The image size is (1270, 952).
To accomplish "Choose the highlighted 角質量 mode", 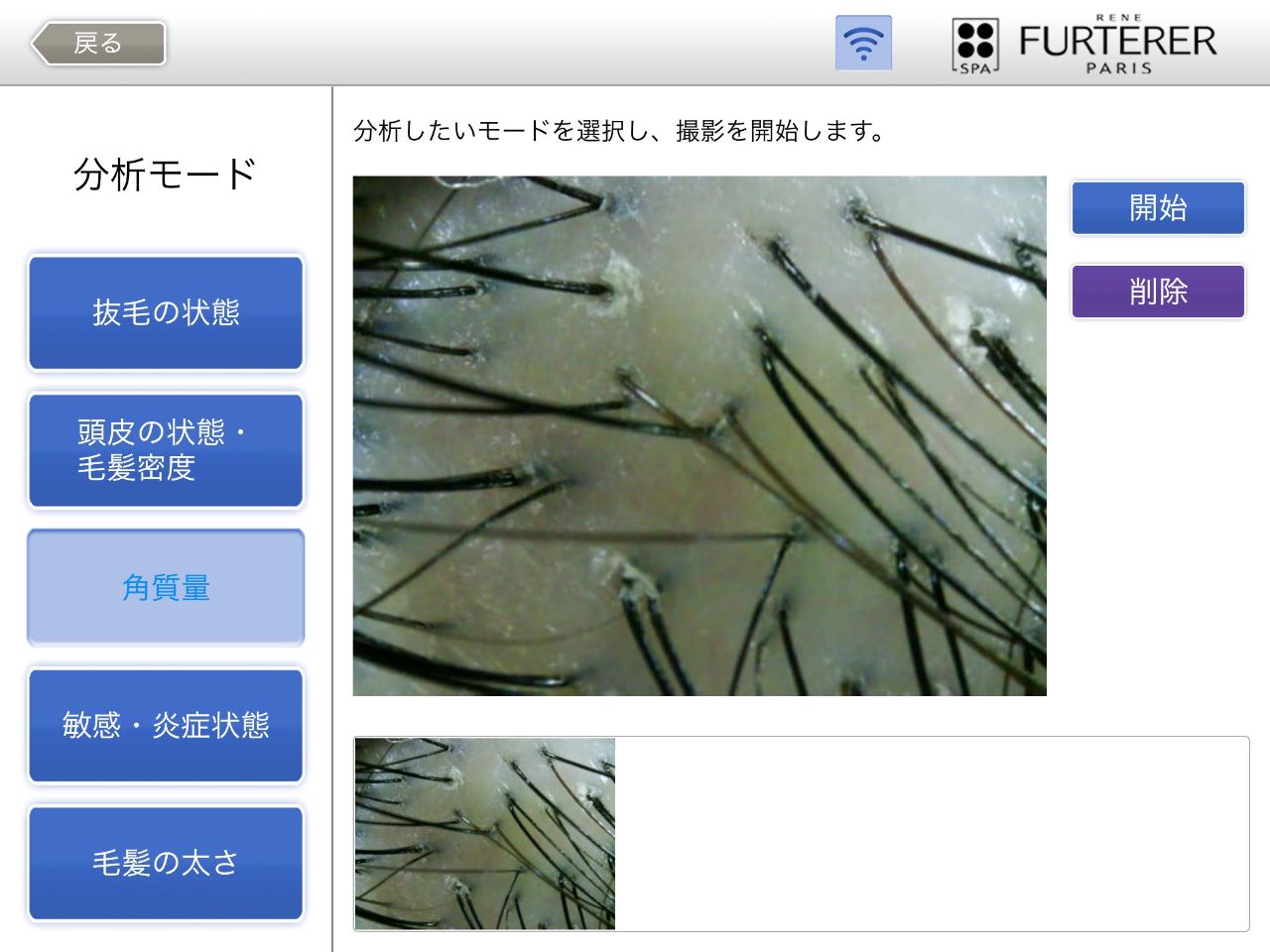I will 166,587.
